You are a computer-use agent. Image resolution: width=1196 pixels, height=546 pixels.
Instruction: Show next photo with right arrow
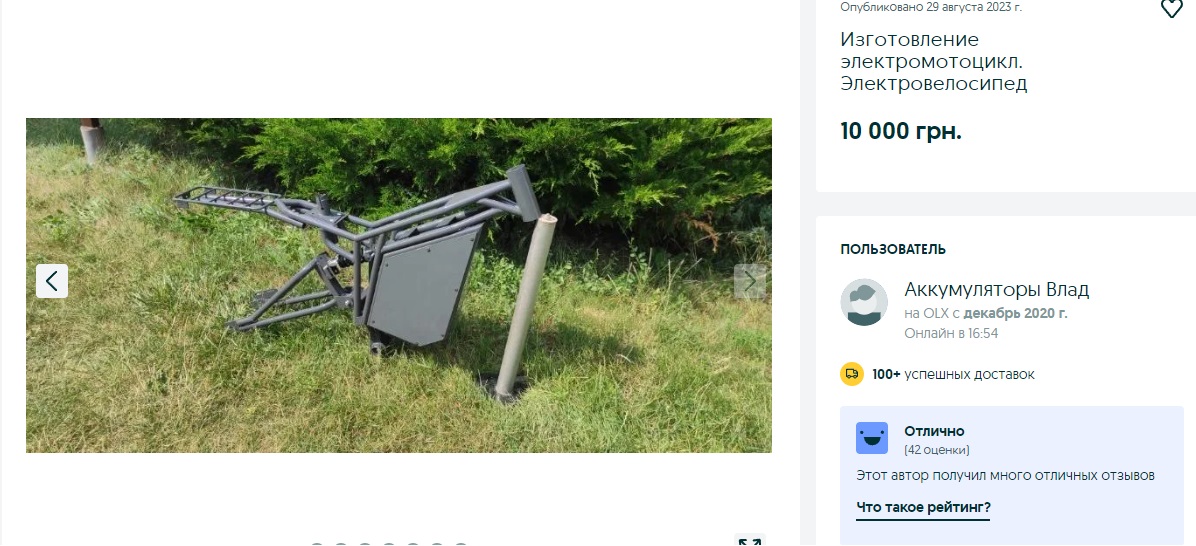[x=750, y=281]
